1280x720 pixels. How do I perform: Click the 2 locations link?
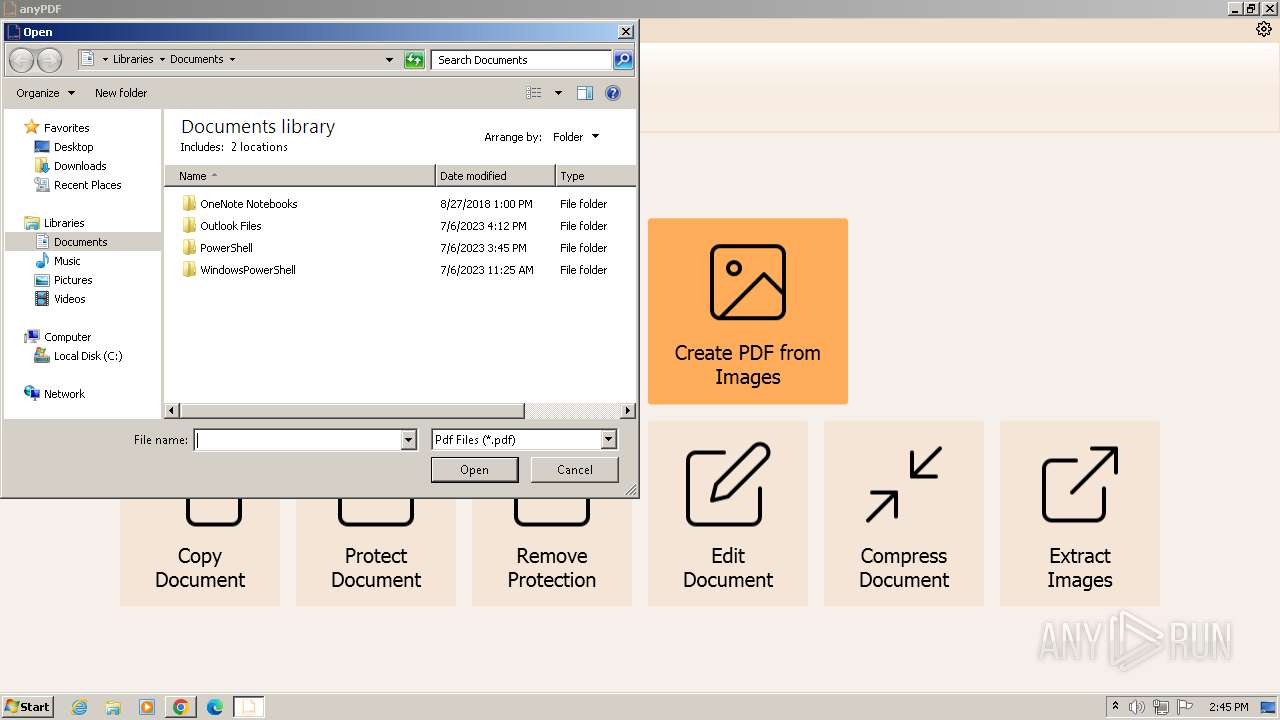point(259,147)
